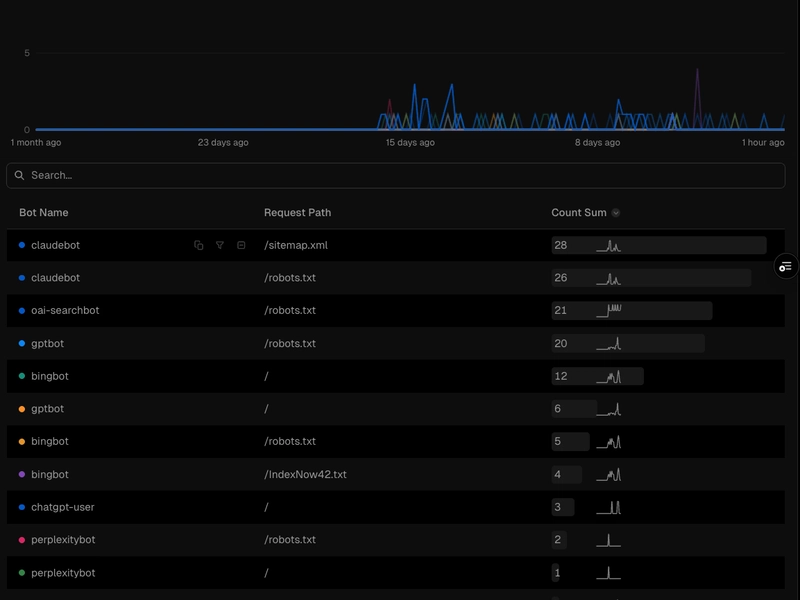The width and height of the screenshot is (800, 600).
Task: Click sparkline in oai-searchbot row
Action: point(609,311)
